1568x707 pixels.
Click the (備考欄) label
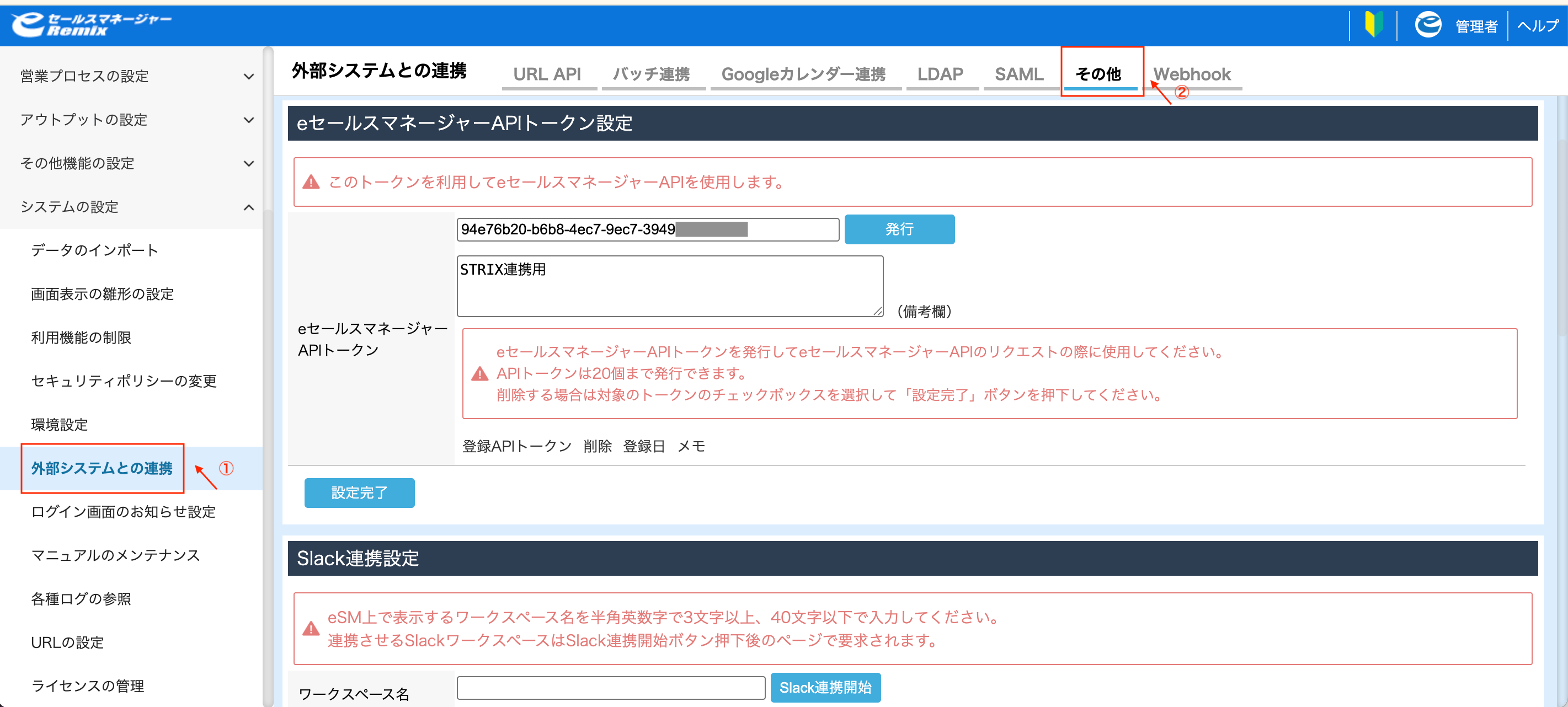(x=924, y=312)
